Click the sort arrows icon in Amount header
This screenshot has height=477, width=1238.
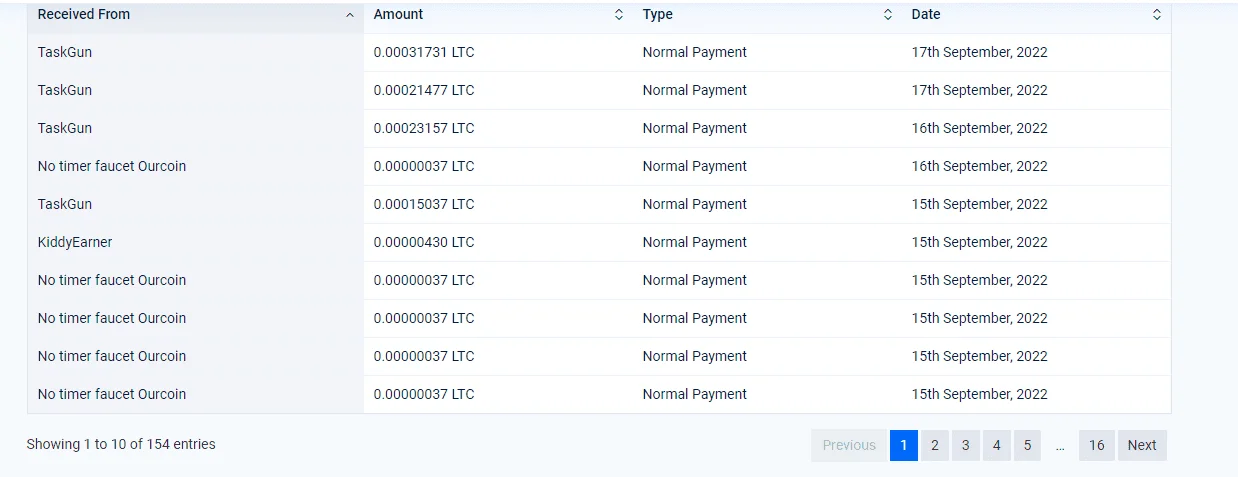tap(618, 15)
